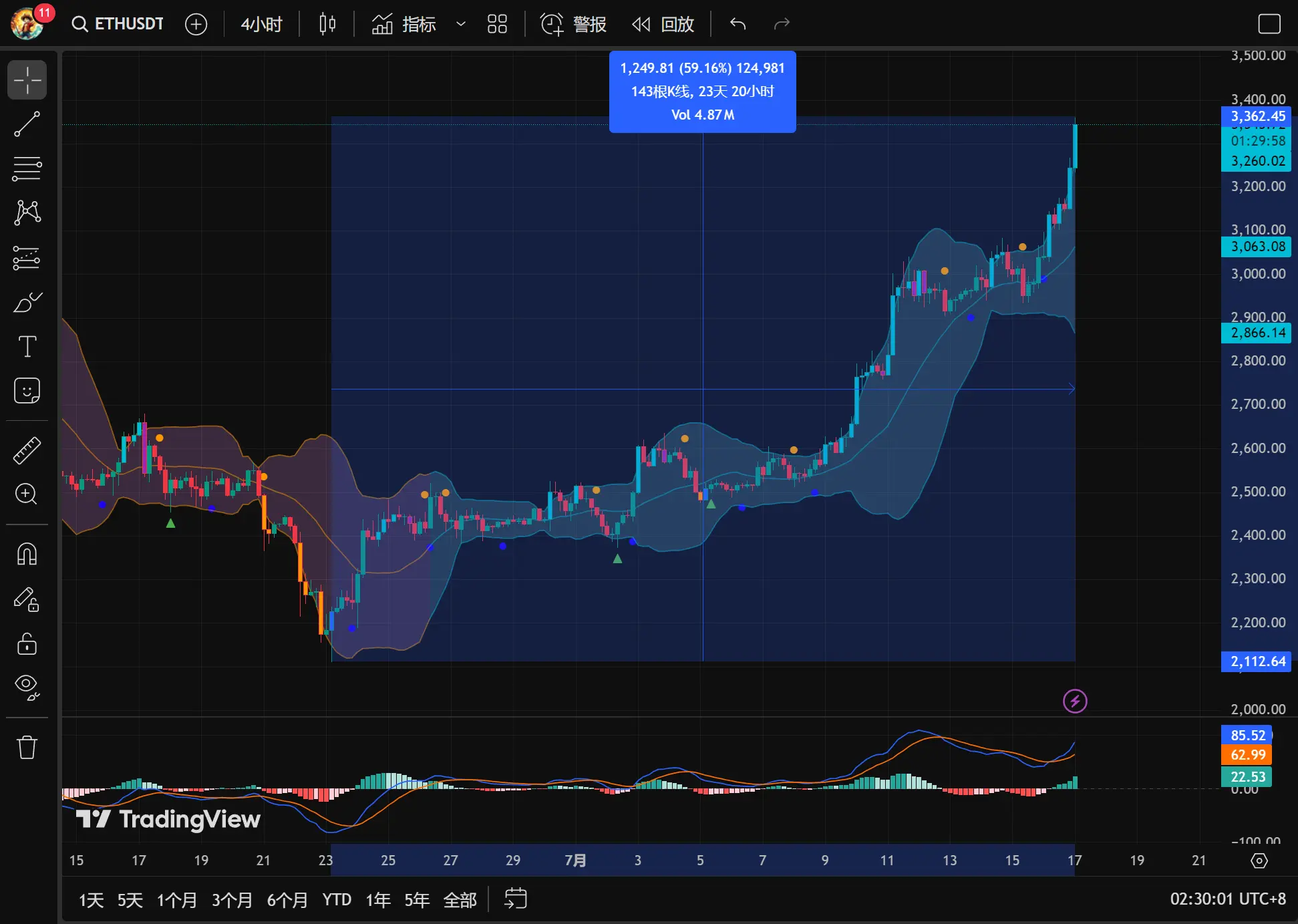This screenshot has height=924, width=1298.
Task: Open the 4小时 interval dropdown
Action: point(261,25)
